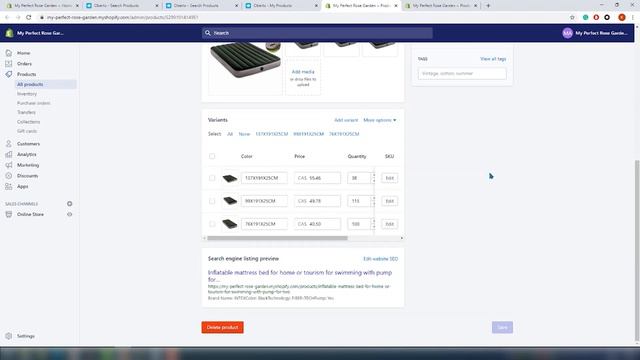The width and height of the screenshot is (640, 360).
Task: Click the search magnifier icon
Action: (208, 33)
